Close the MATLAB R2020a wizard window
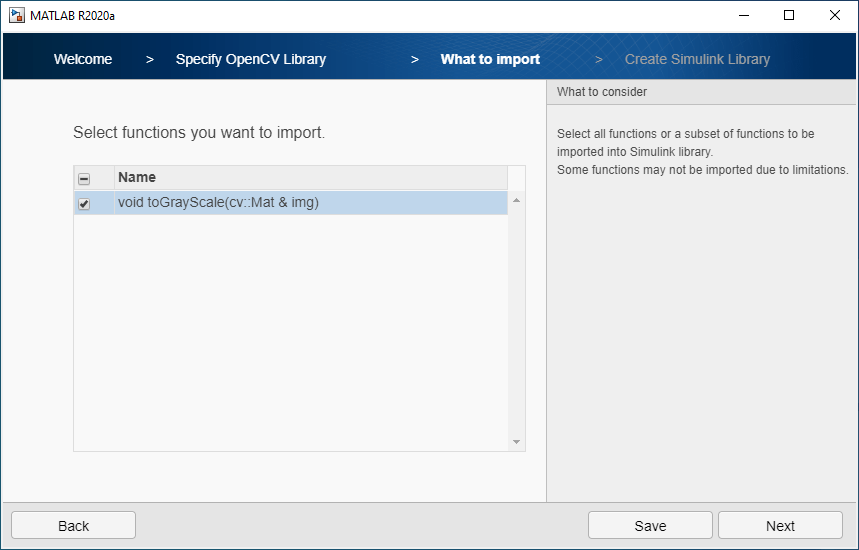 (834, 15)
